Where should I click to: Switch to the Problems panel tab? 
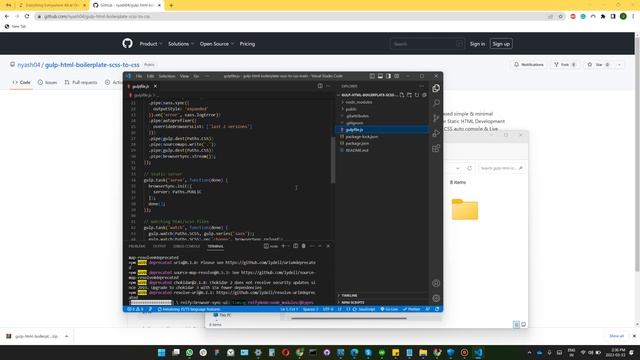[x=137, y=246]
